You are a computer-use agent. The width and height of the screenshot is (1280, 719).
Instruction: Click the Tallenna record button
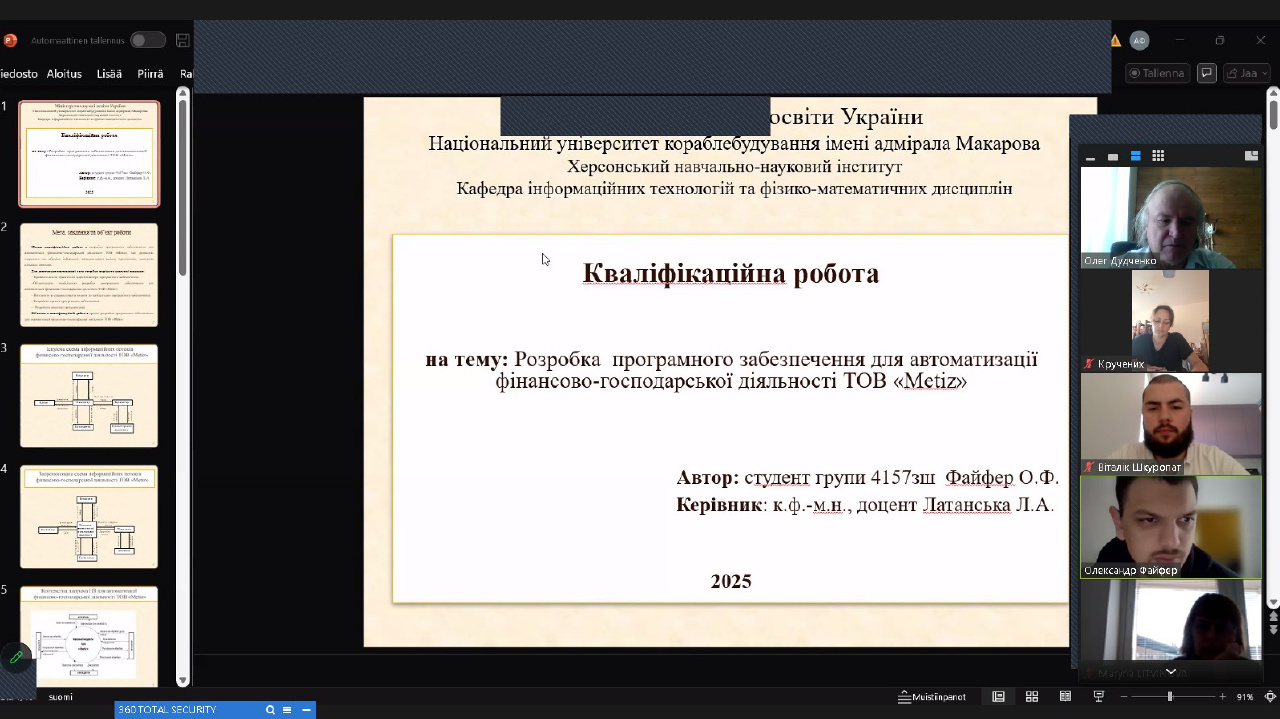[1157, 73]
